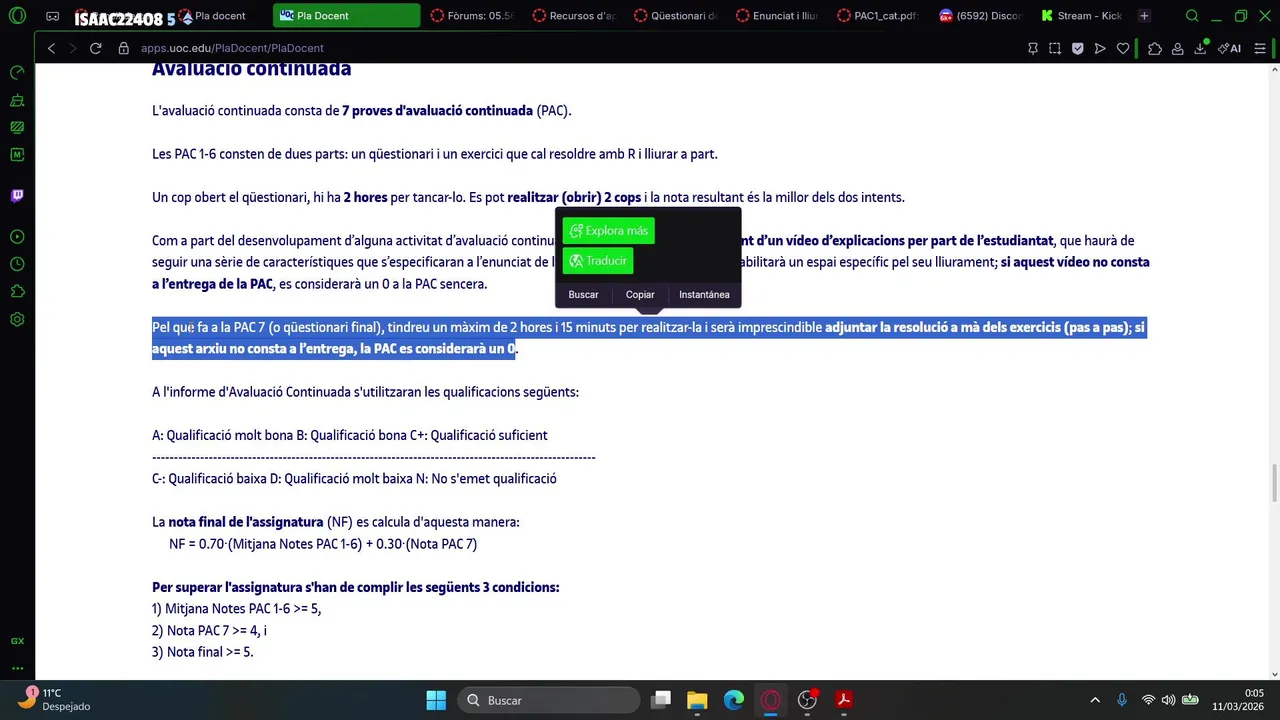Switch to the 'Recursos d'ap' tab

[x=574, y=16]
